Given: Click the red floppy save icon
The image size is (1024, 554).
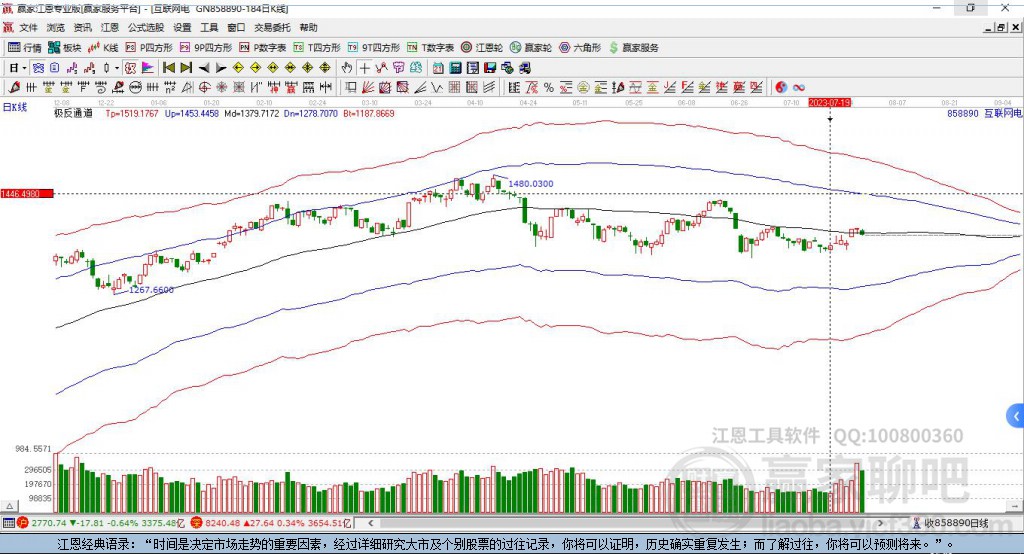Looking at the screenshot, I should pyautogui.click(x=490, y=68).
